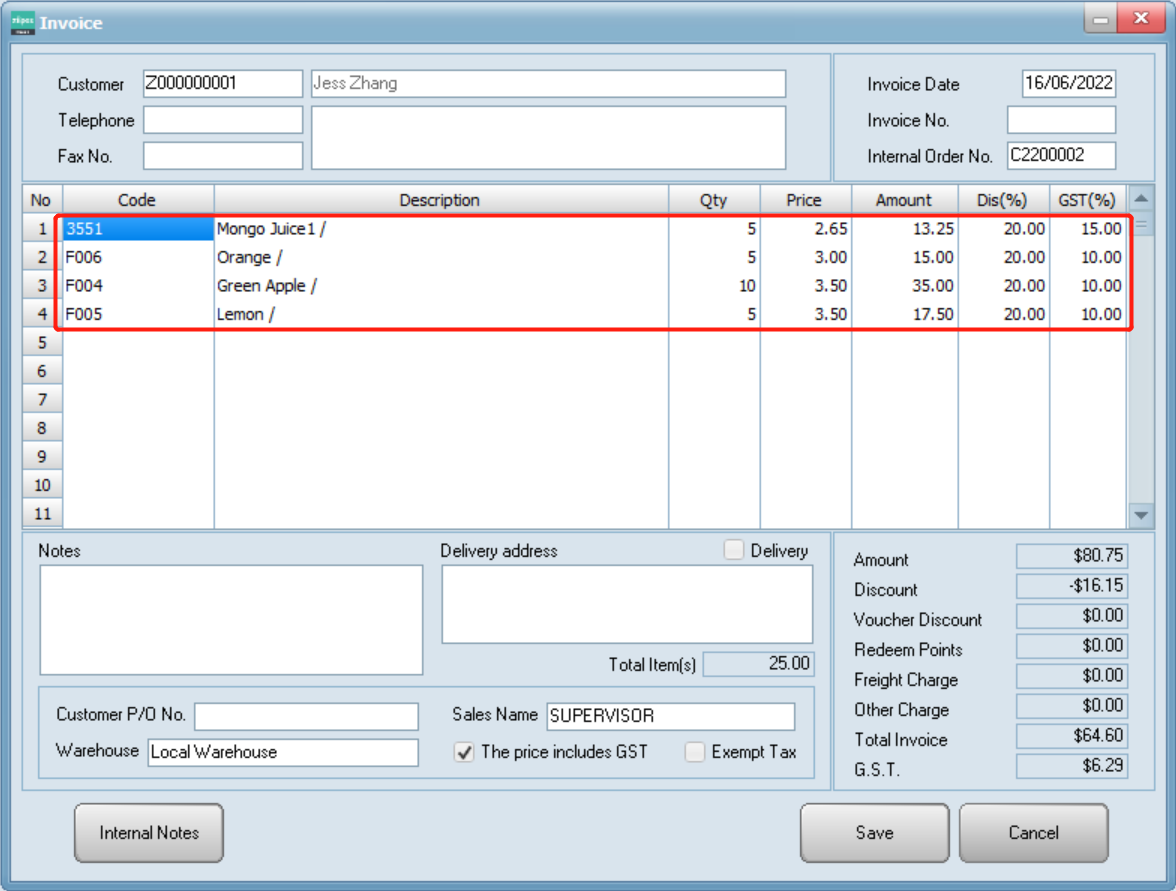Click the Customer code field showing Z000000001

[222, 83]
